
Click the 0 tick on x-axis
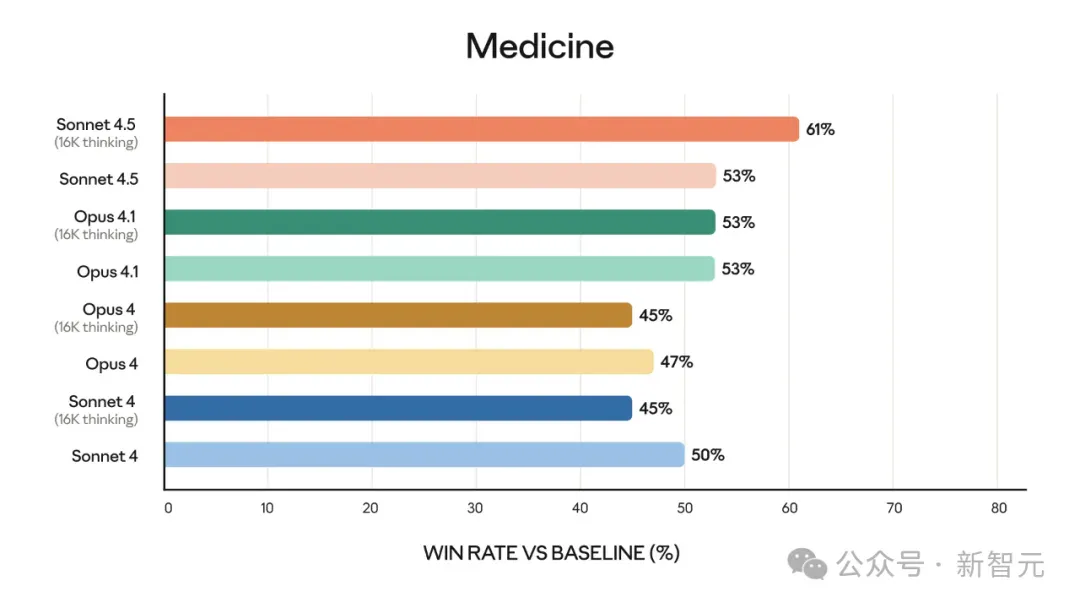[168, 508]
